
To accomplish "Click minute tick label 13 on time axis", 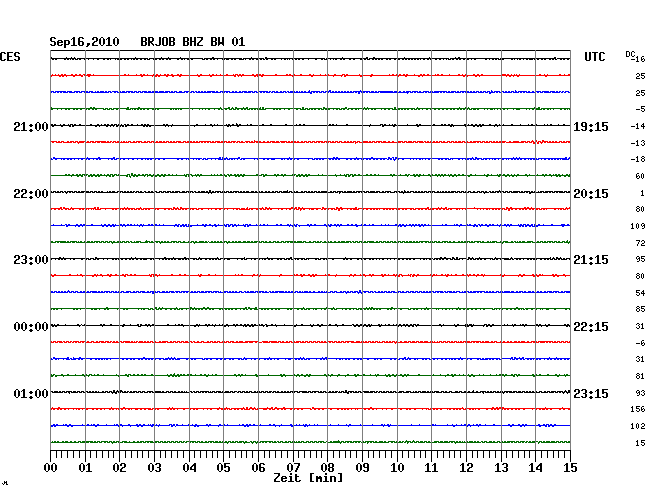I will pos(501,468).
